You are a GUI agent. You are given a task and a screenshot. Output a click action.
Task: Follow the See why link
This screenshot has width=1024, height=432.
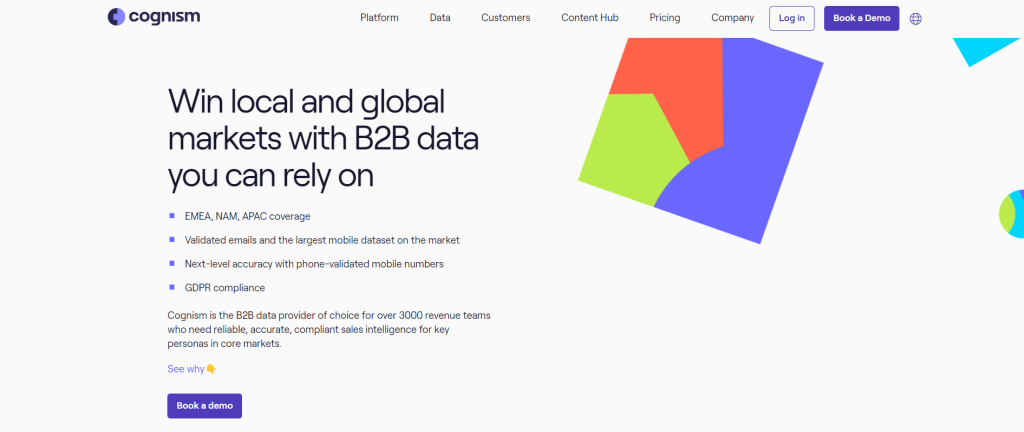click(186, 369)
